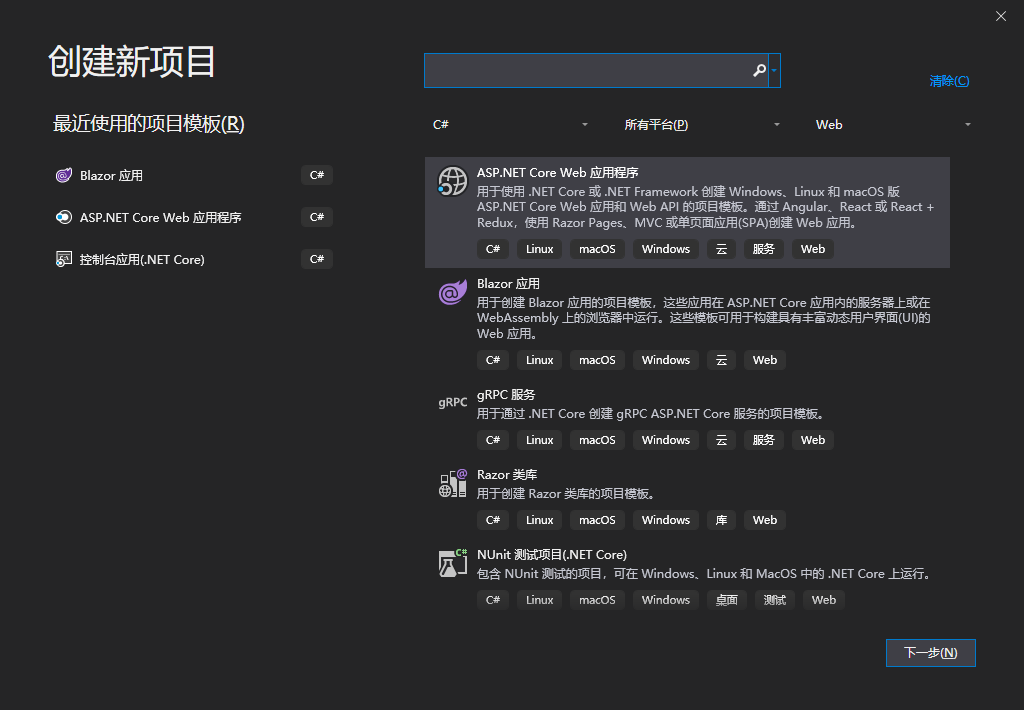This screenshot has width=1024, height=710.
Task: Open the 所有平台(P) platform filter dropdown
Action: [701, 125]
